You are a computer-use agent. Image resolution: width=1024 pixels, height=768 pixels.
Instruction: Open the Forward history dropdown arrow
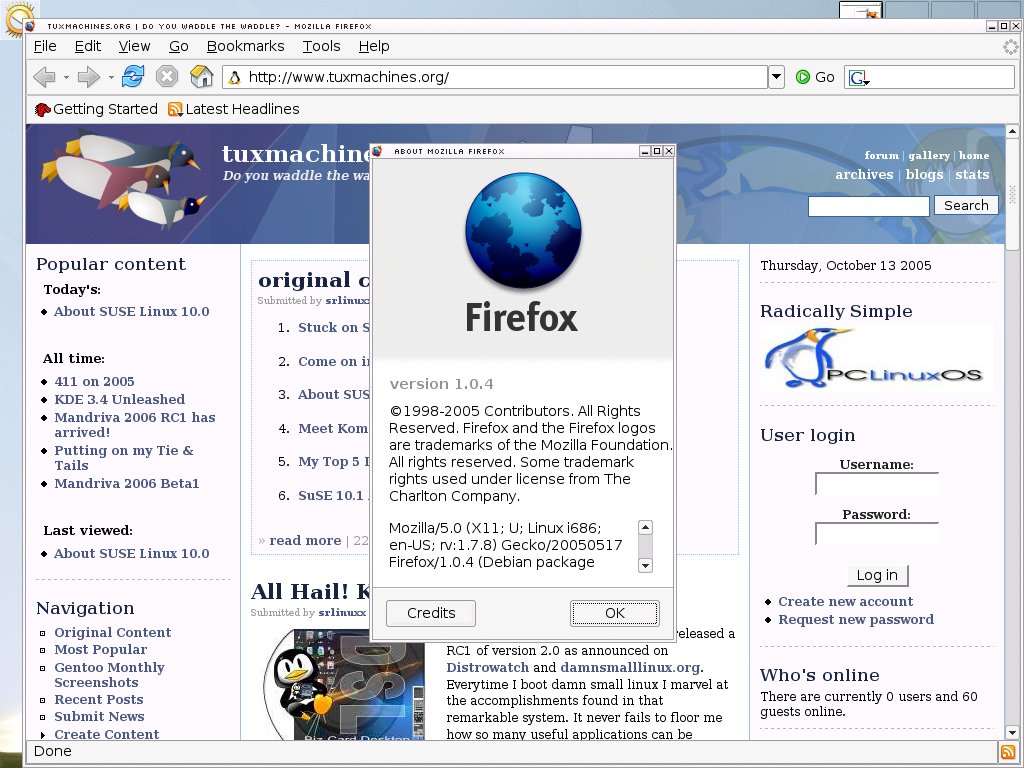click(111, 78)
